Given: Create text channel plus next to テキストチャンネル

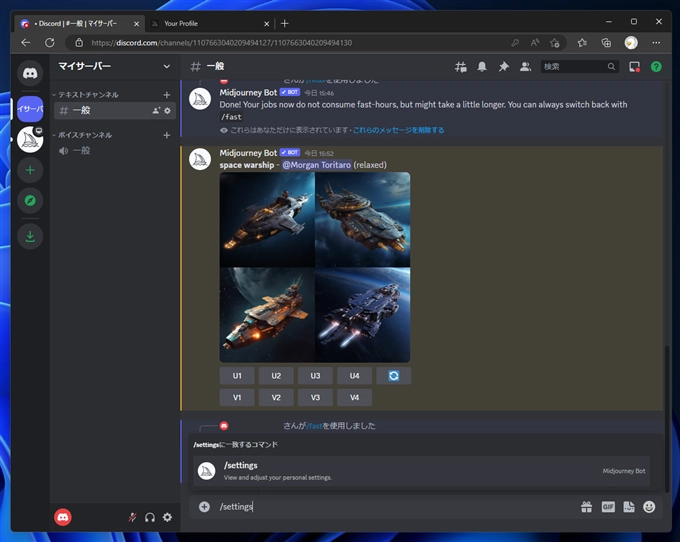Looking at the screenshot, I should [x=167, y=95].
